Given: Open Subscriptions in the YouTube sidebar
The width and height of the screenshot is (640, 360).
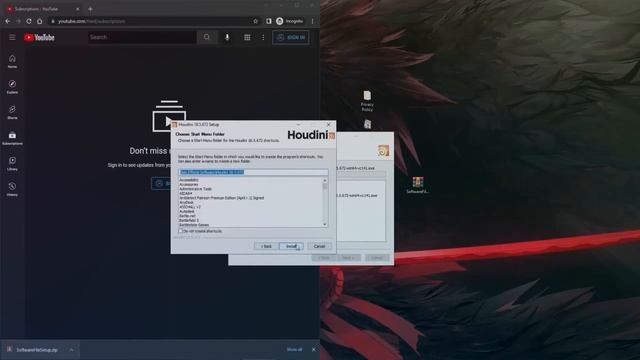Looking at the screenshot, I should pyautogui.click(x=12, y=138).
